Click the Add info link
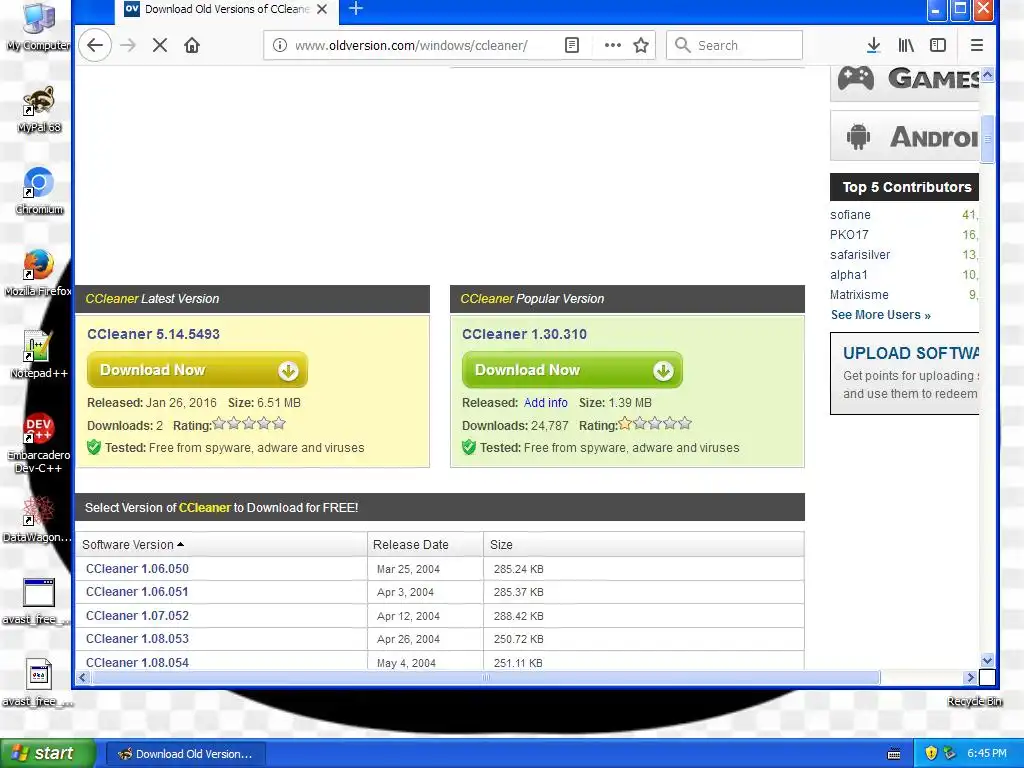Viewport: 1024px width, 768px height. click(545, 403)
